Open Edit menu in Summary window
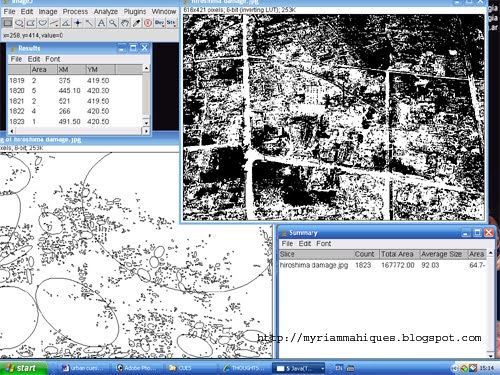 (x=305, y=244)
